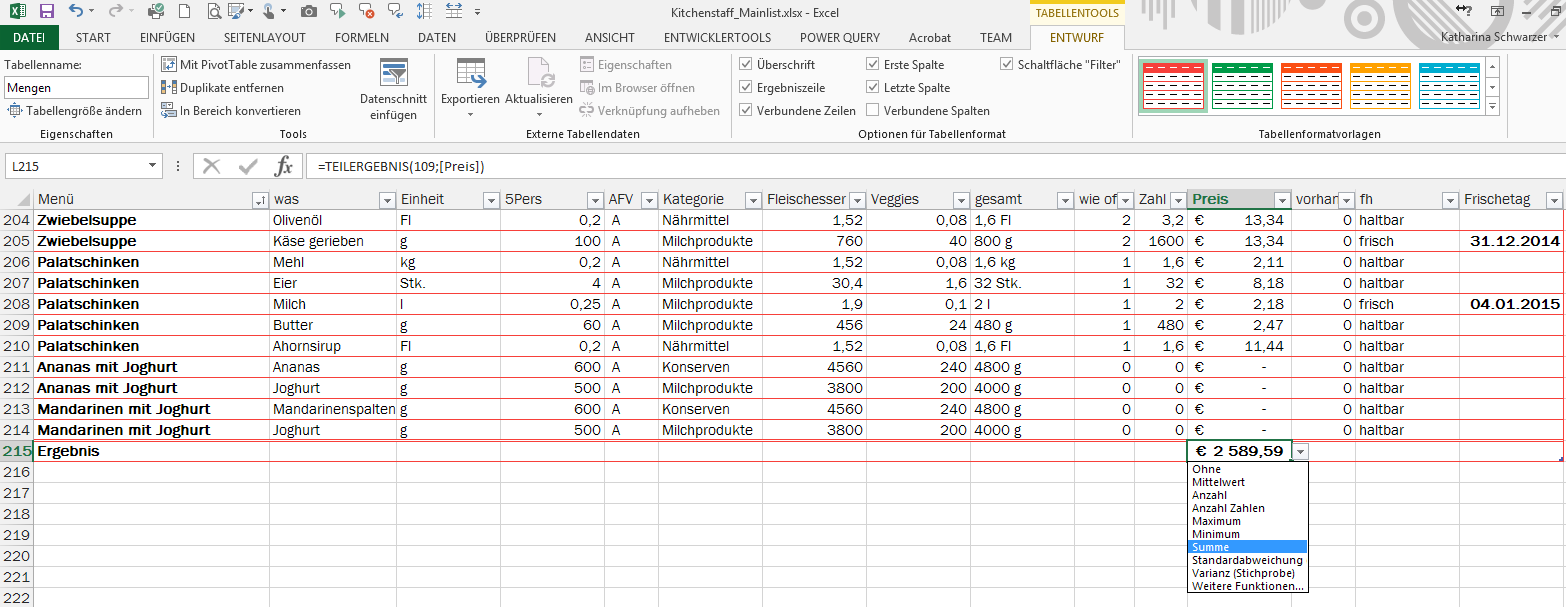Switch to the FORMELN ribbon tab
This screenshot has height=607, width=1566.
362,38
